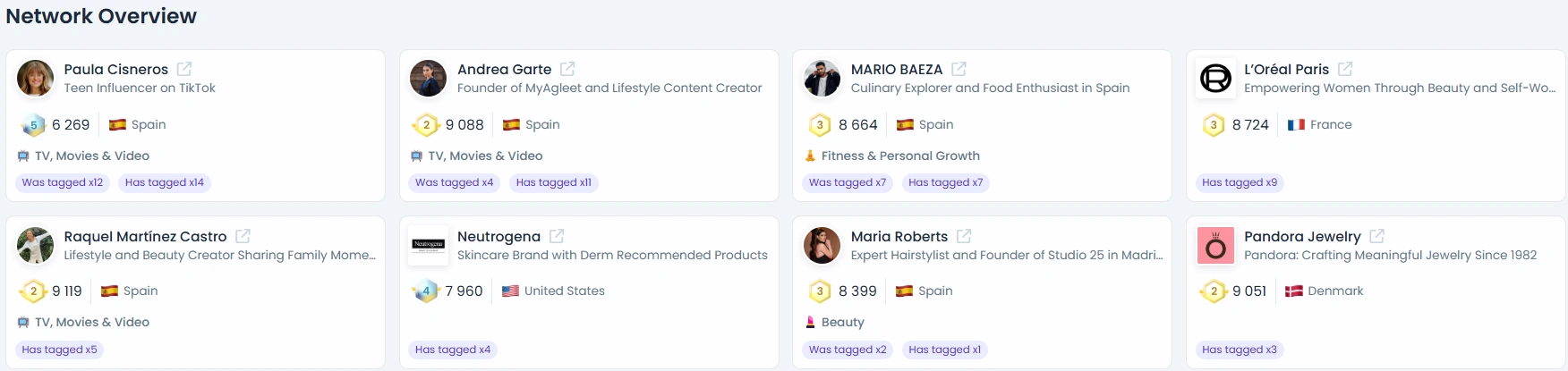Click the Neutrogena logo avatar

pos(428,246)
